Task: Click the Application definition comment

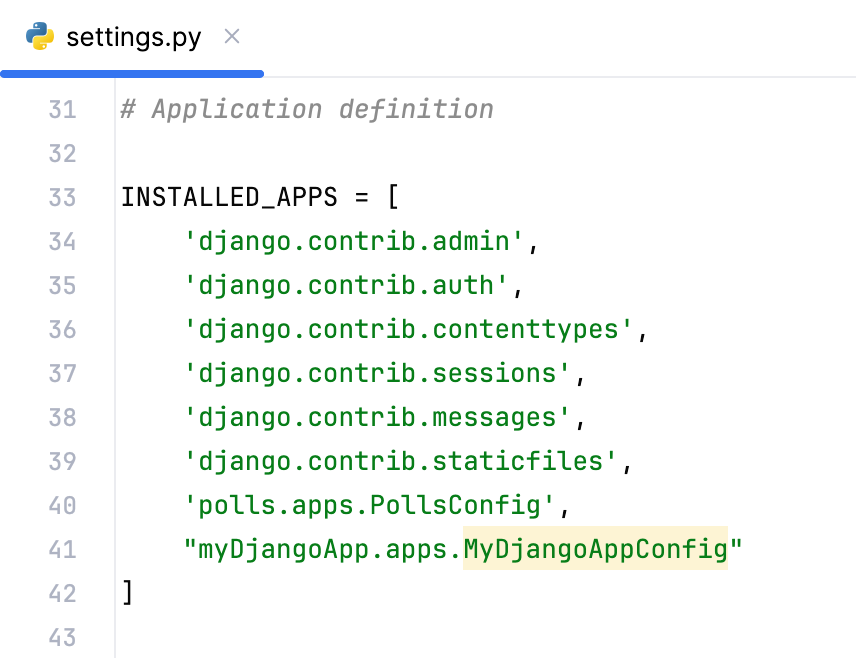Action: 307,108
